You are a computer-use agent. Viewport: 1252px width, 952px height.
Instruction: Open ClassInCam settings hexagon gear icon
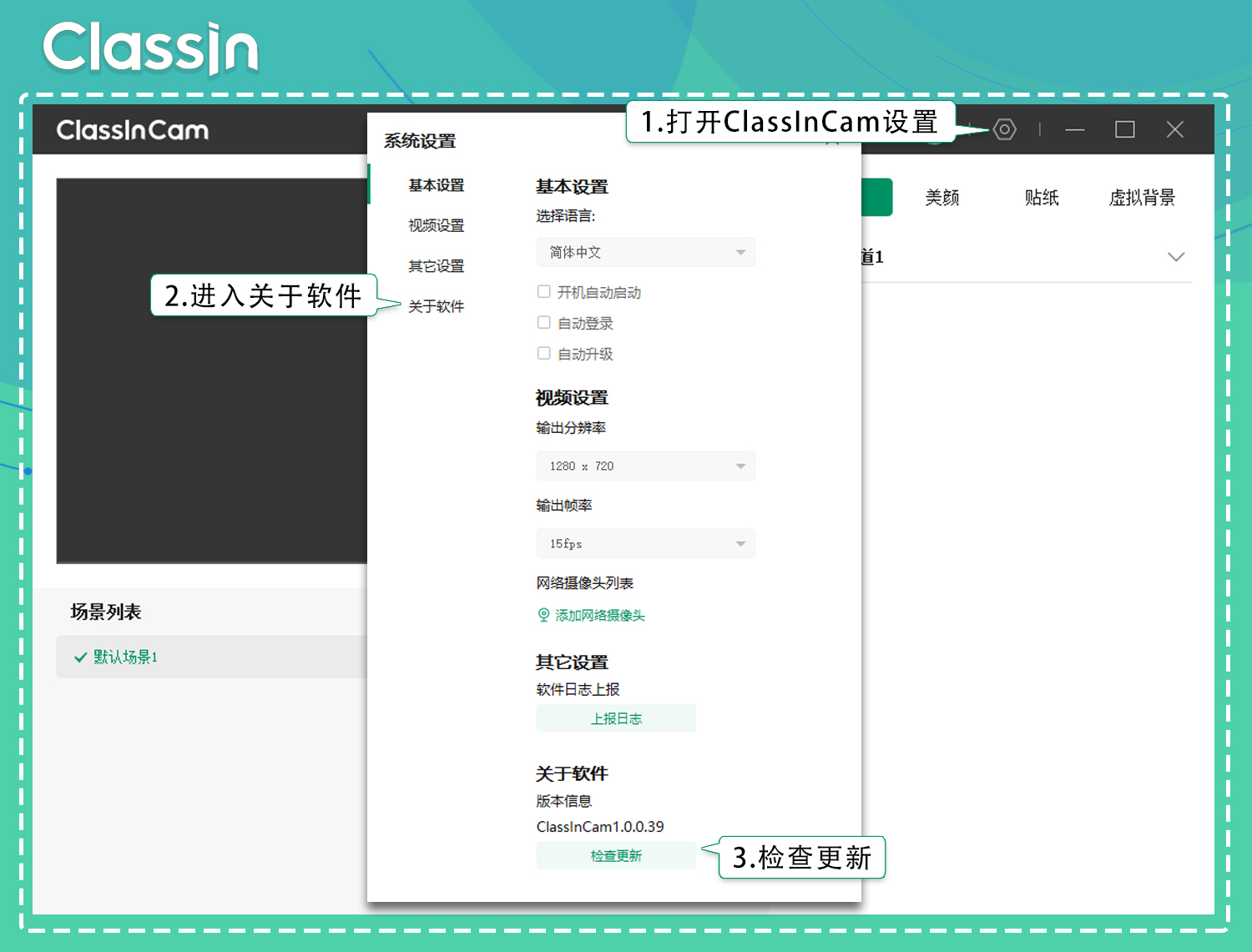1004,129
